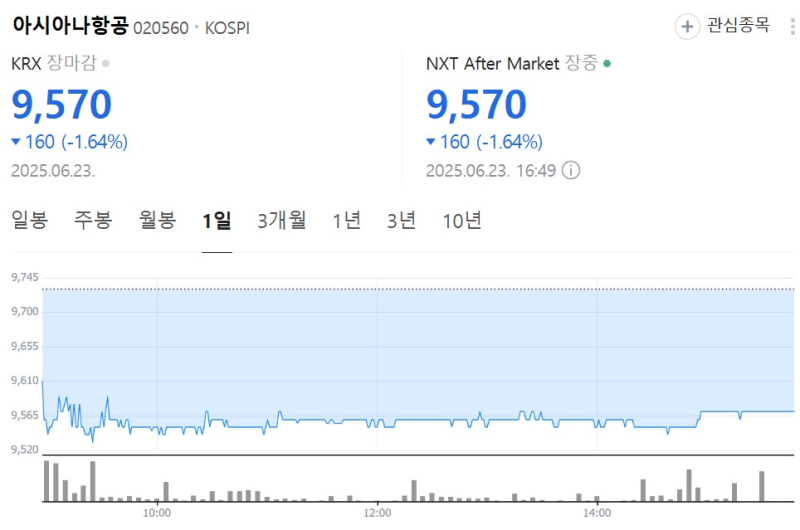
Task: Click the KRX down-arrow change indicator
Action: pos(16,142)
